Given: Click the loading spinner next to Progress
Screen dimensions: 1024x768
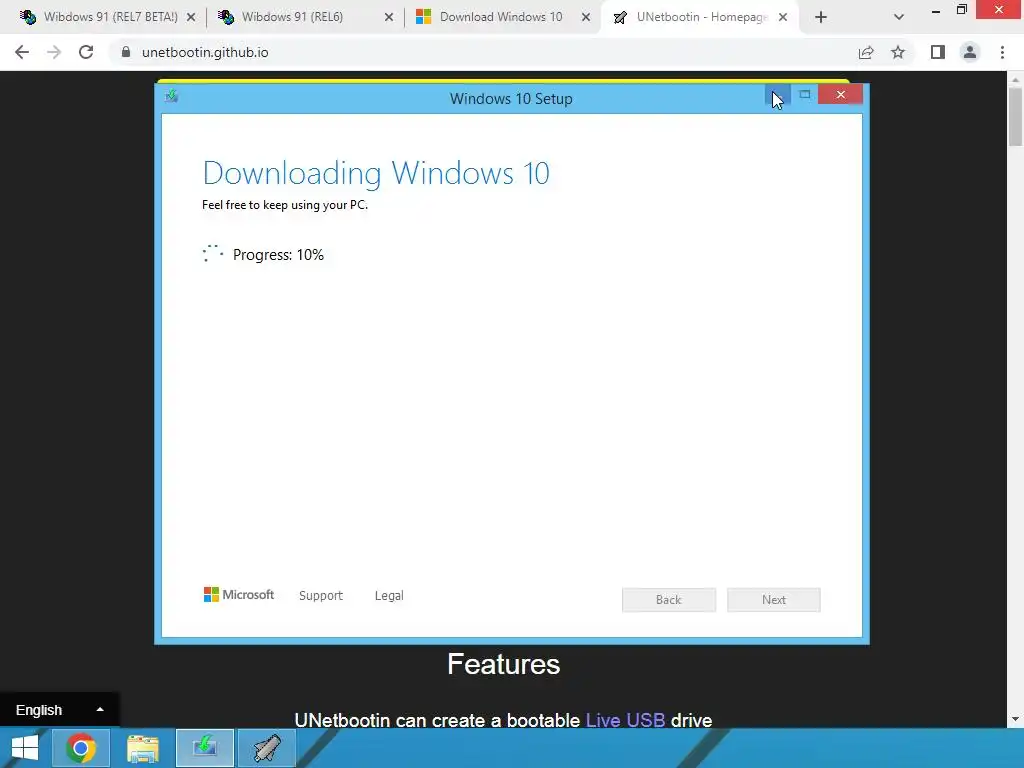Looking at the screenshot, I should 213,254.
